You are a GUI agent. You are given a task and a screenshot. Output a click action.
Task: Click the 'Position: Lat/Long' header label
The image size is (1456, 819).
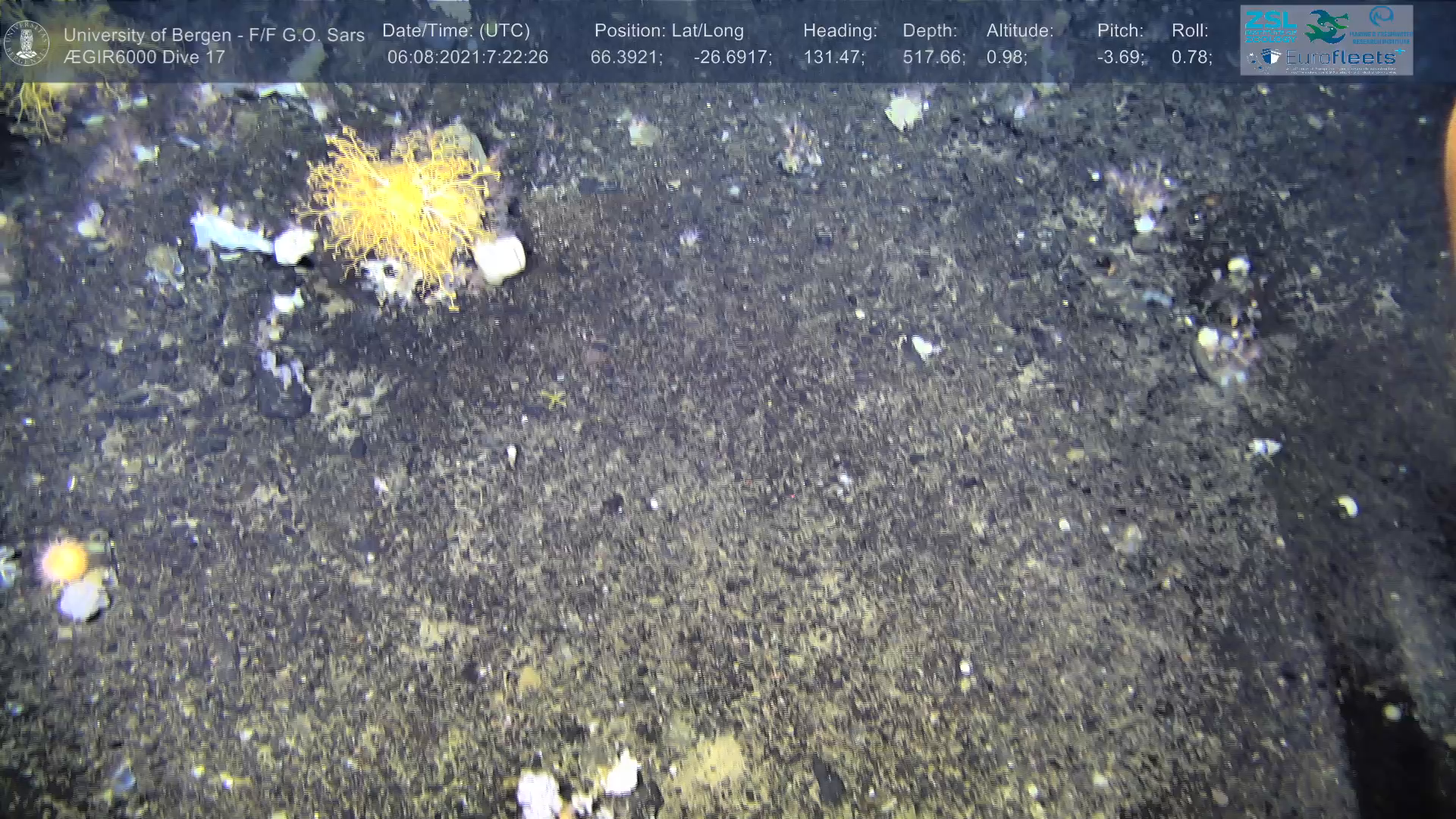(x=669, y=30)
